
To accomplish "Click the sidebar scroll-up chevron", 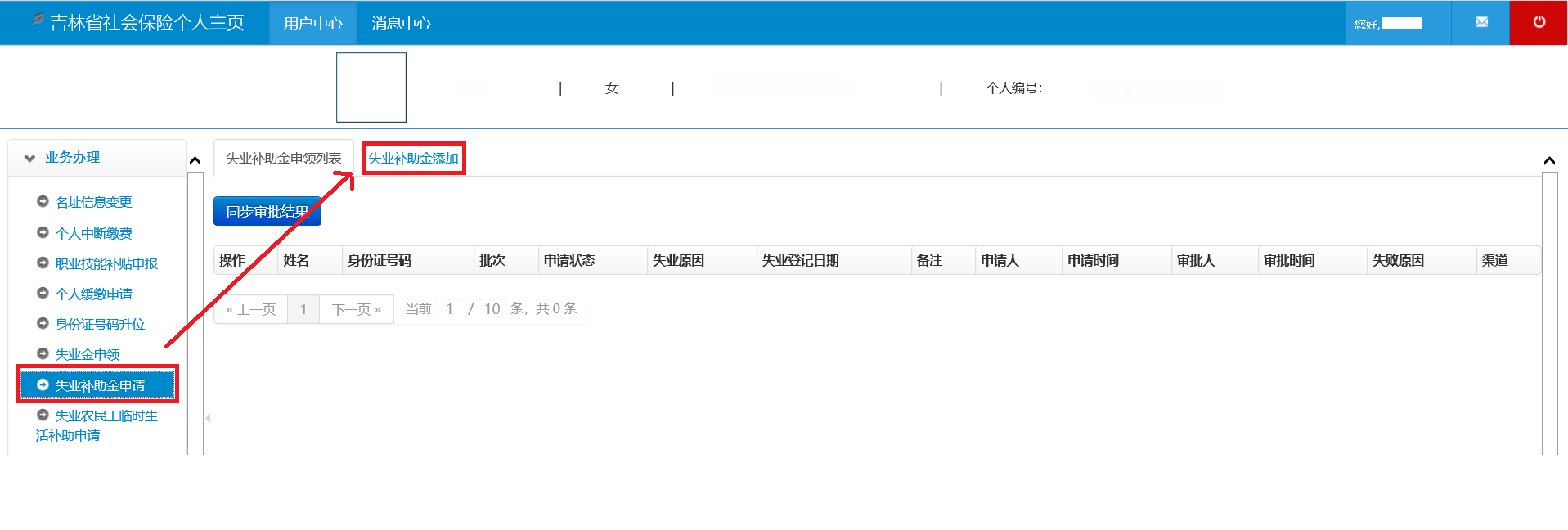I will [195, 160].
